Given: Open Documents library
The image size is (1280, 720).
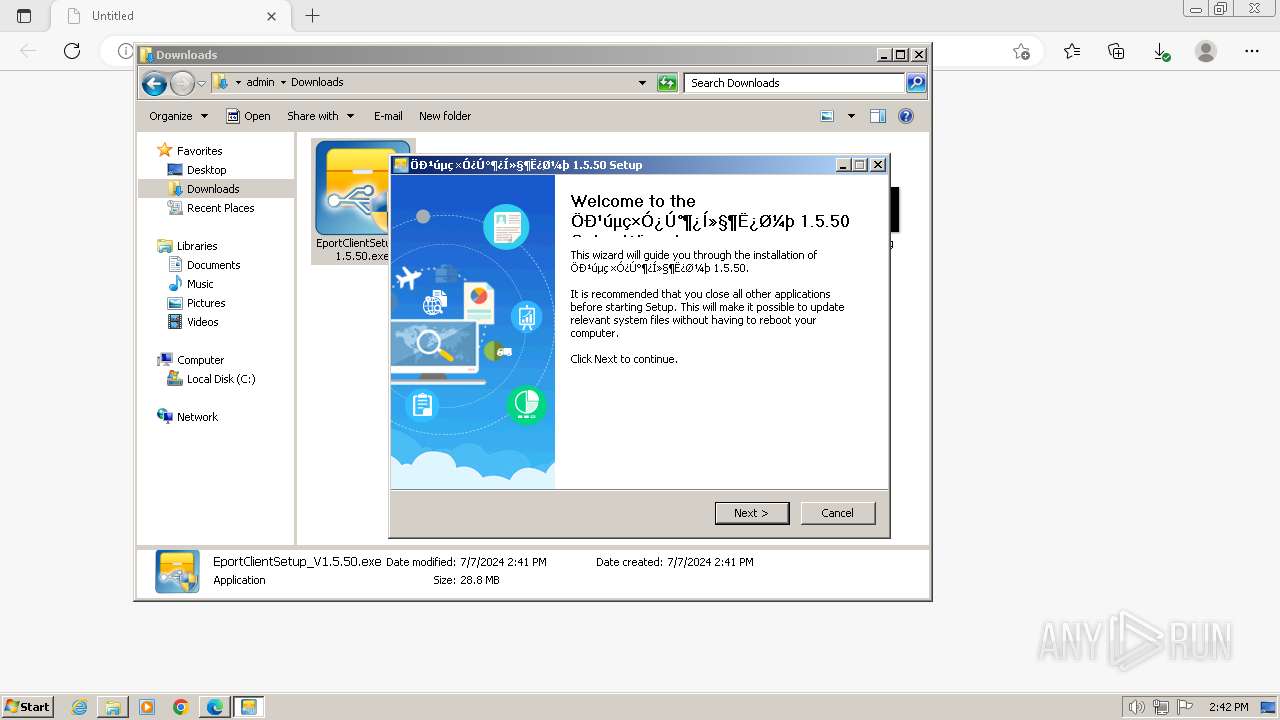Looking at the screenshot, I should (213, 265).
